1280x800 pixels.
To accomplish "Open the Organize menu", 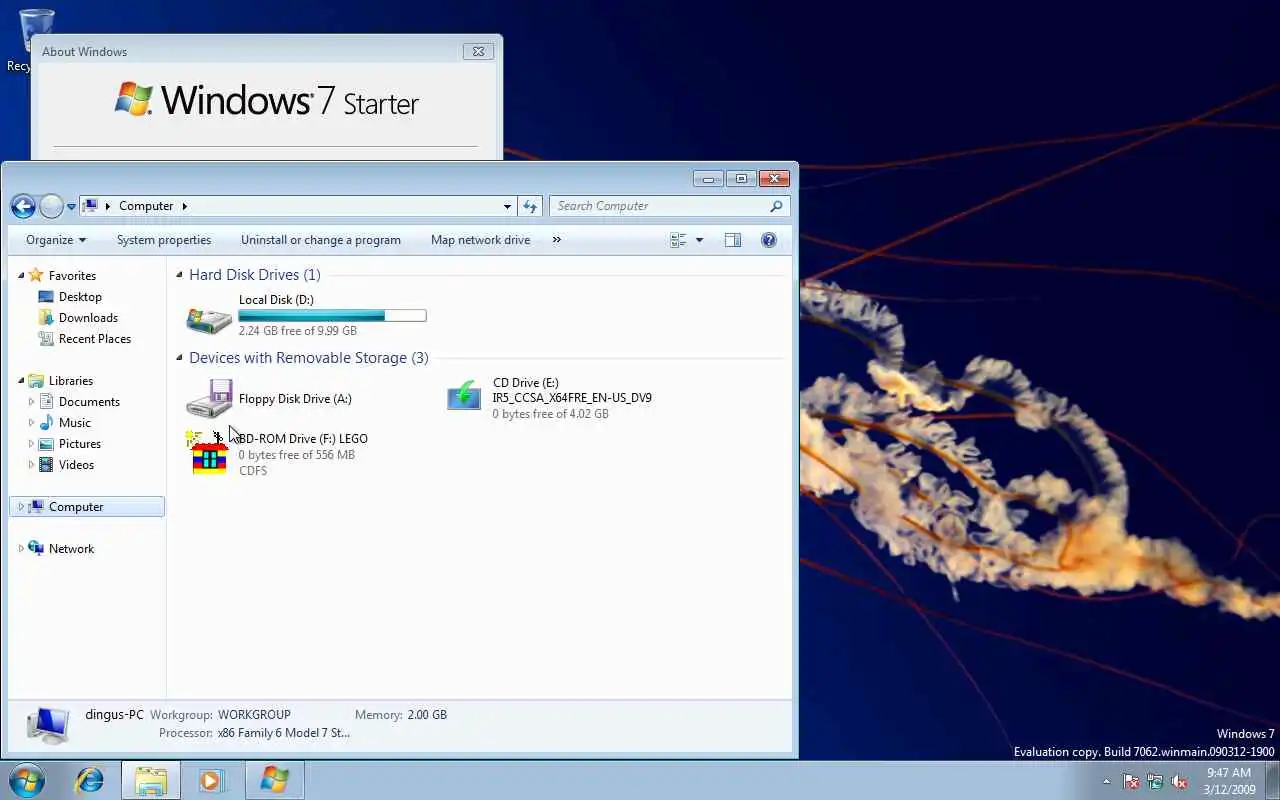I will coord(56,240).
